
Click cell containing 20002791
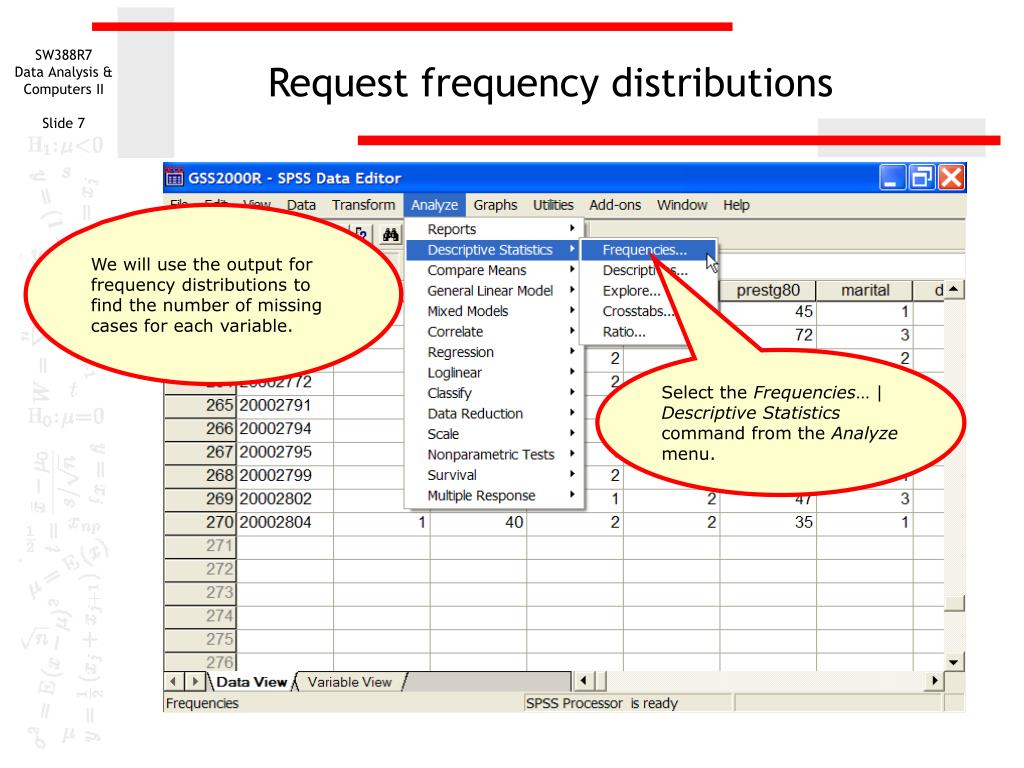coord(285,405)
